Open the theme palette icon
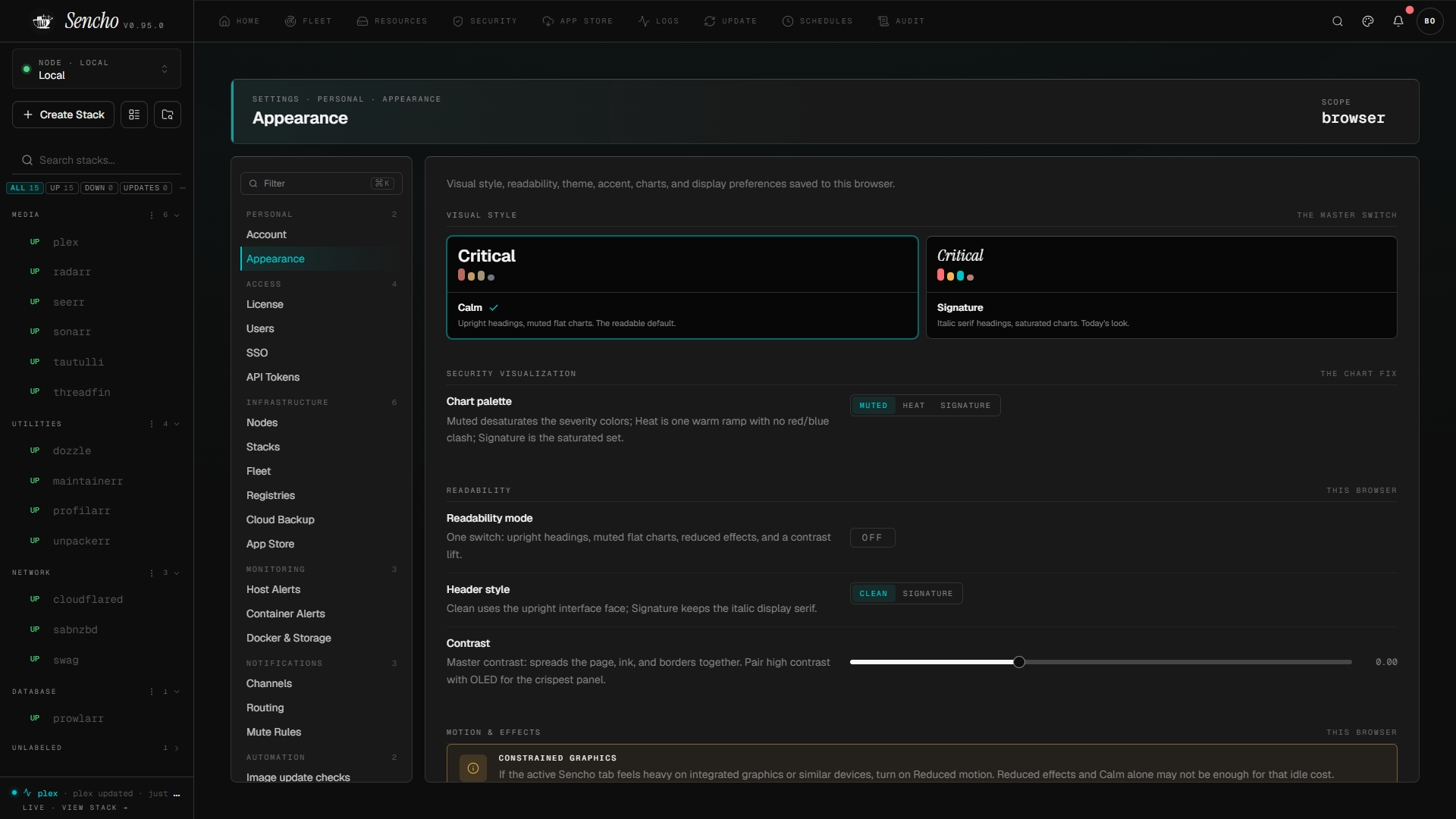The image size is (1456, 819). coord(1368,21)
